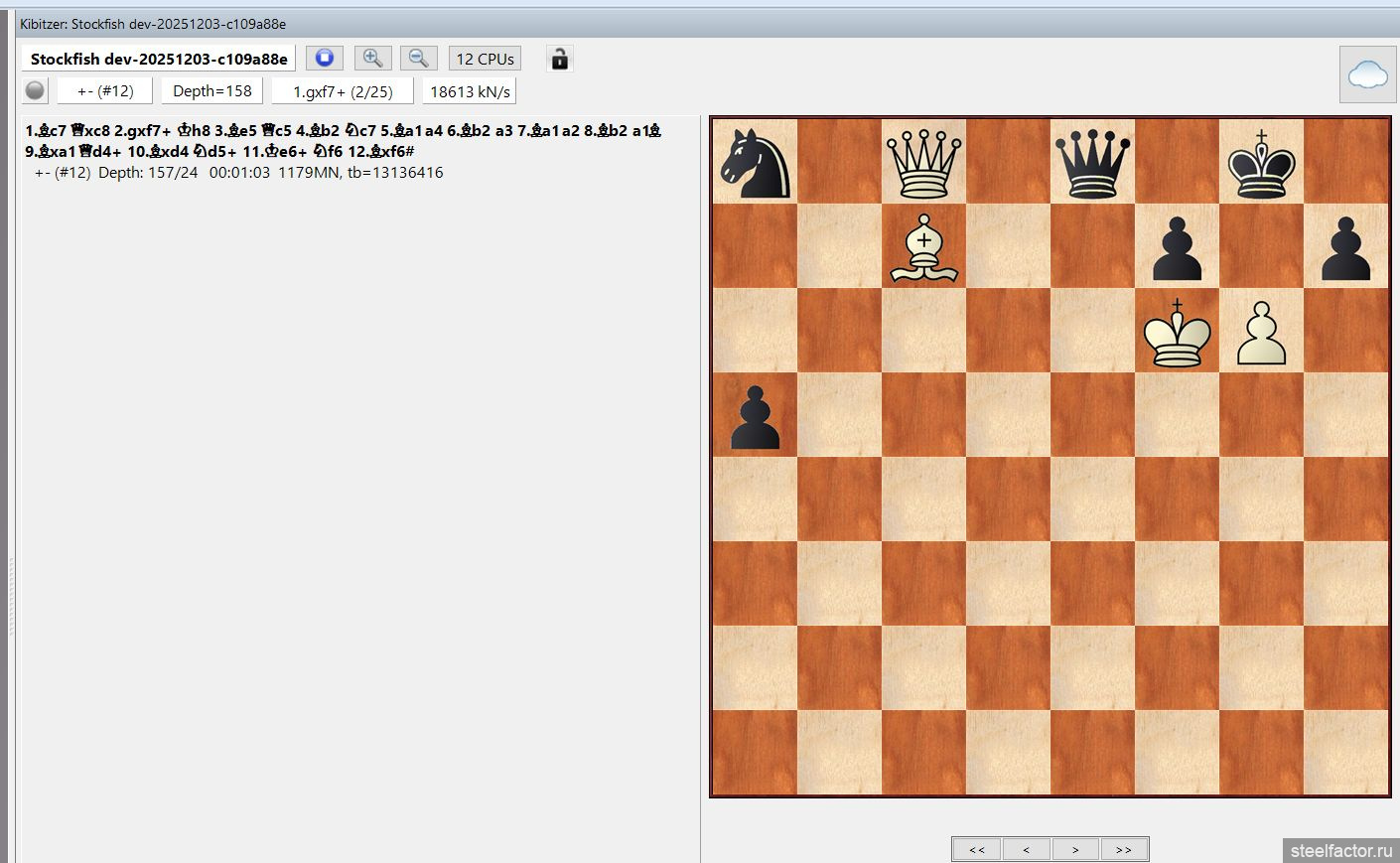Jump to the last move with >>
This screenshot has height=863, width=1400.
(1123, 849)
